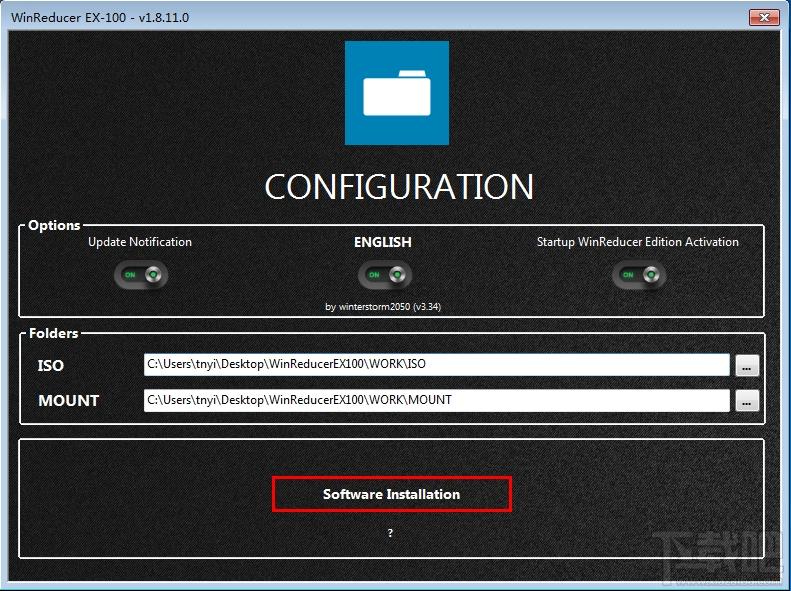This screenshot has height=591, width=791.
Task: Click the ISO label
Action: tap(50, 366)
